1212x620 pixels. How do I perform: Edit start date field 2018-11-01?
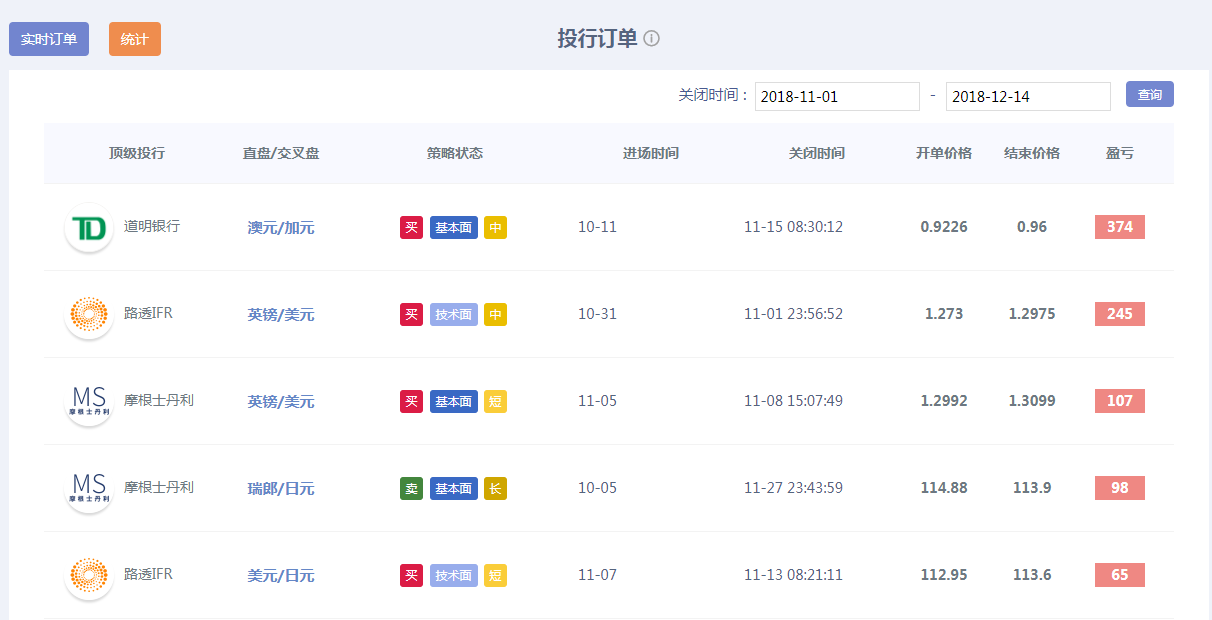point(837,96)
